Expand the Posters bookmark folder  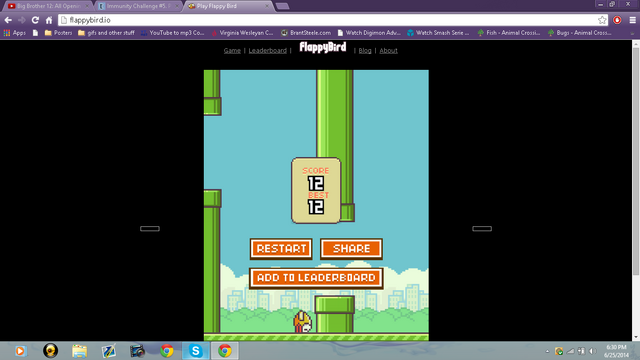[x=58, y=33]
